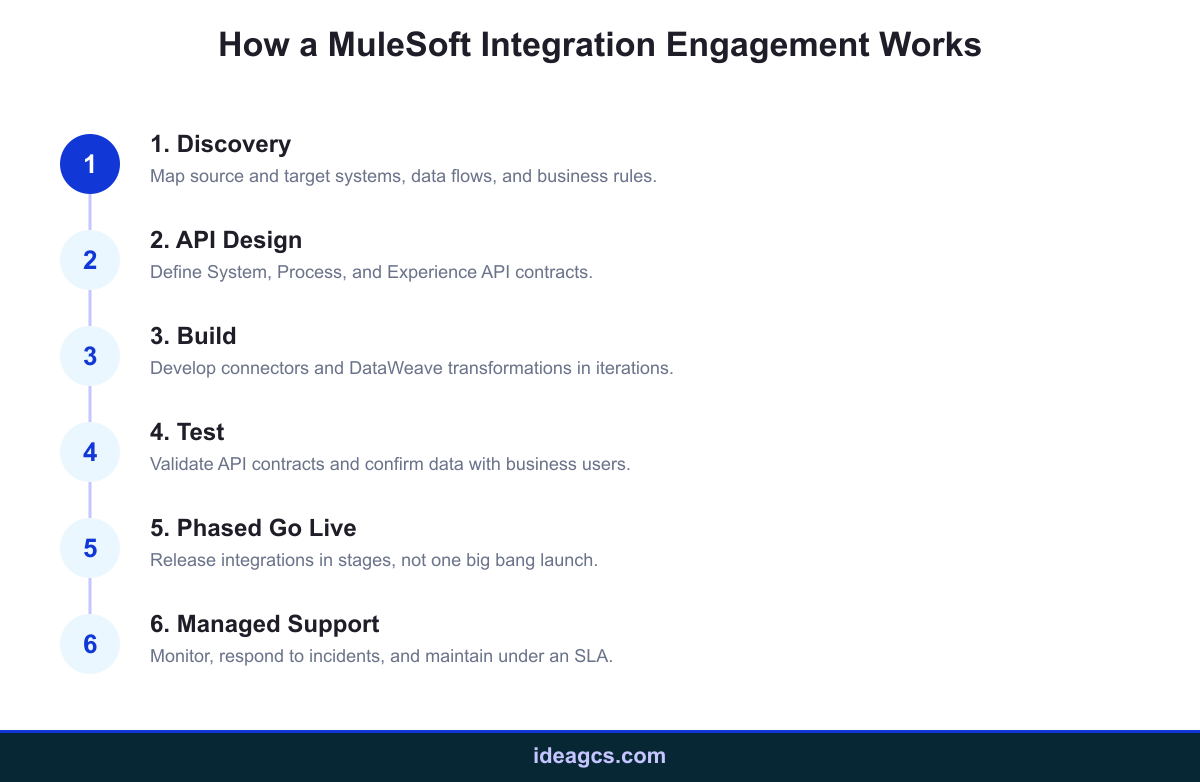Click the step 1 circle for Discovery
The image size is (1200, 782).
point(90,164)
